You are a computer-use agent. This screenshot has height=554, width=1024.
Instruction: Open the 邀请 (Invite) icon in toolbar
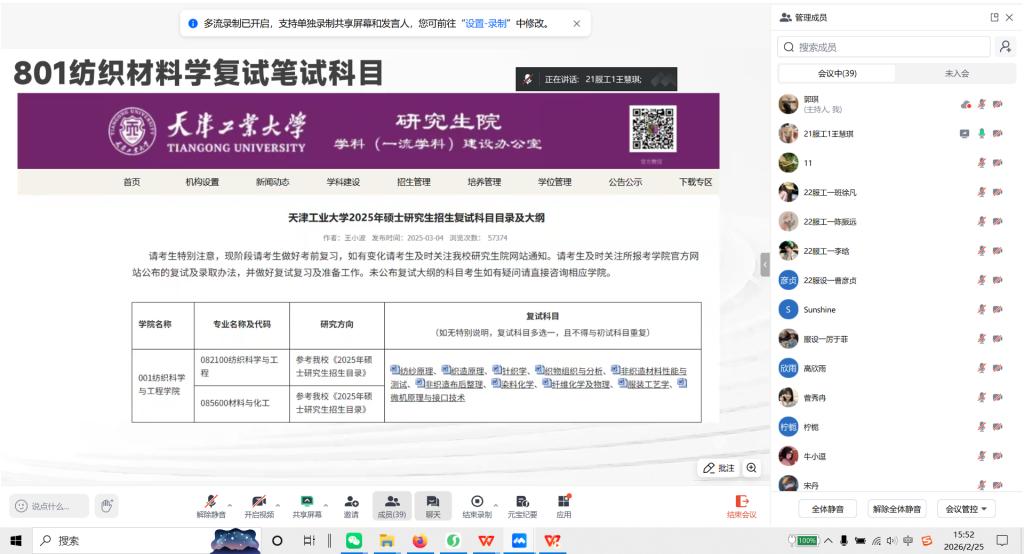pyautogui.click(x=351, y=505)
